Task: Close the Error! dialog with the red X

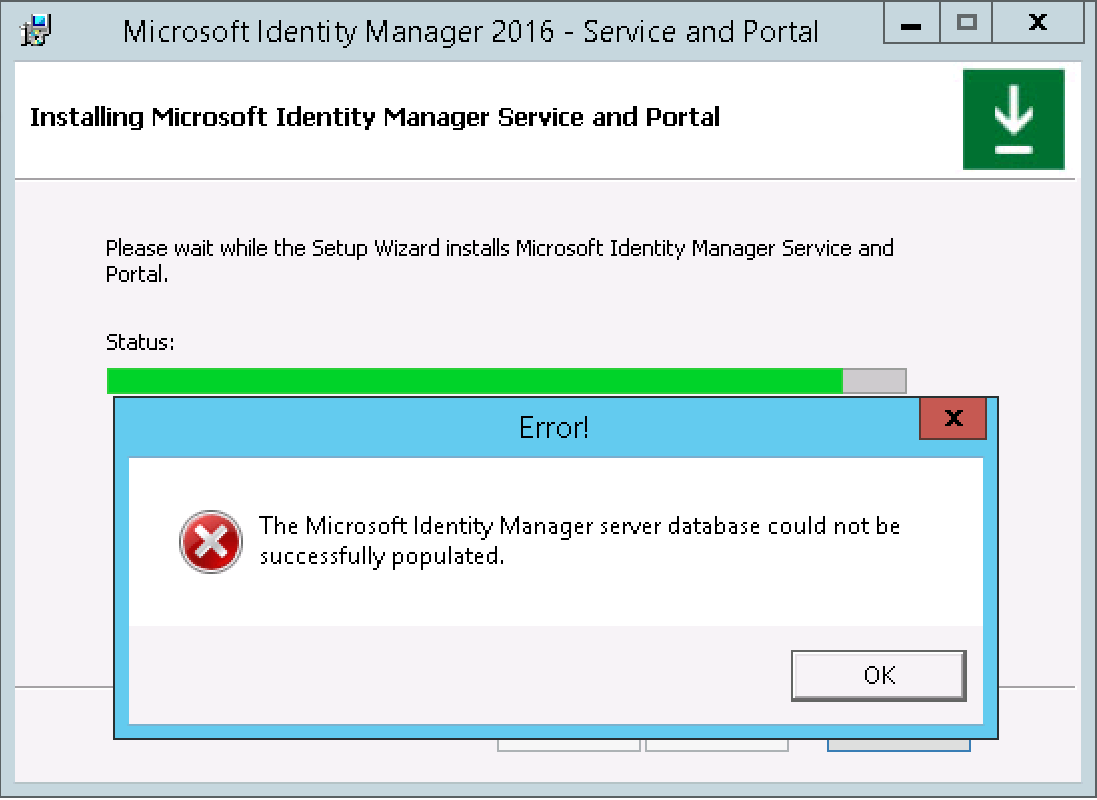Action: click(x=953, y=418)
